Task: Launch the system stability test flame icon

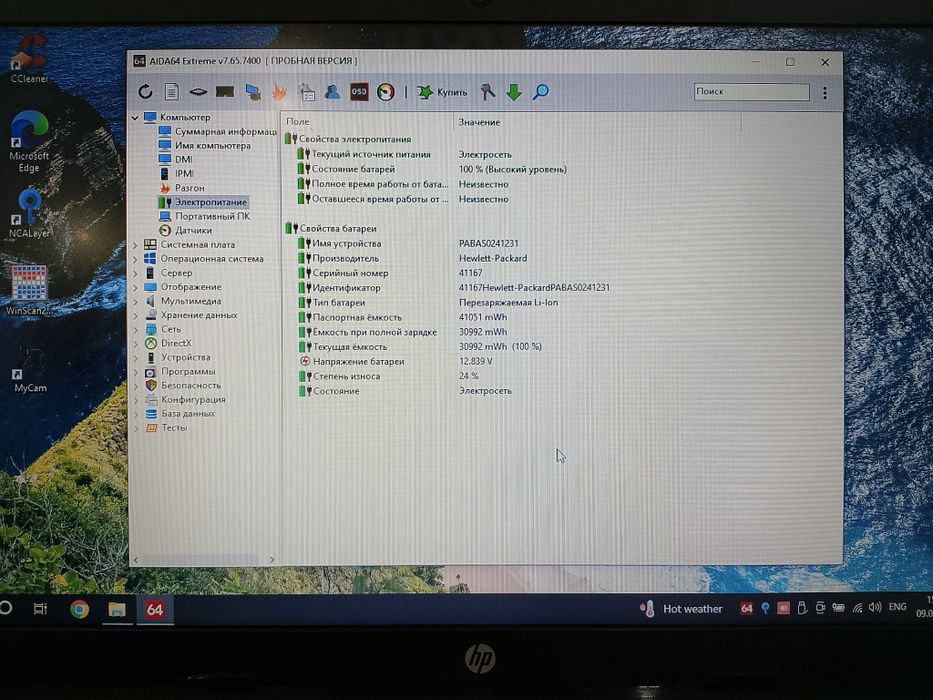Action: point(279,92)
